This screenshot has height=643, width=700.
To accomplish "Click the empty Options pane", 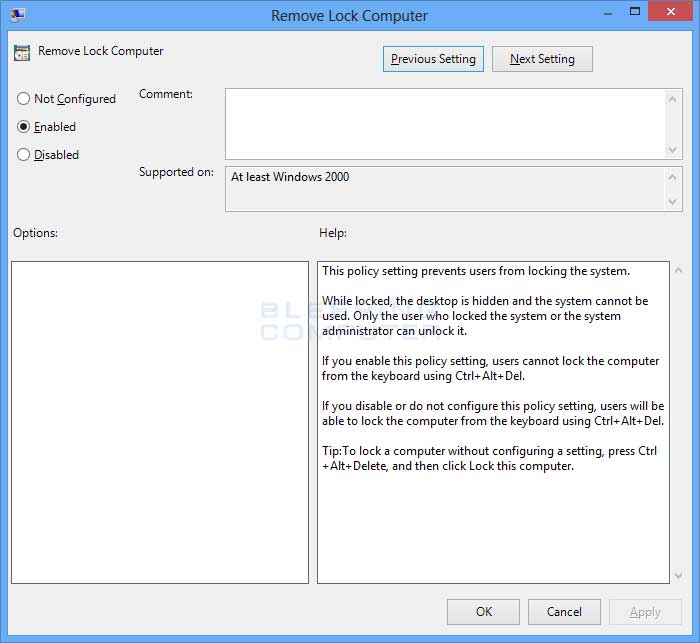I will pyautogui.click(x=160, y=422).
